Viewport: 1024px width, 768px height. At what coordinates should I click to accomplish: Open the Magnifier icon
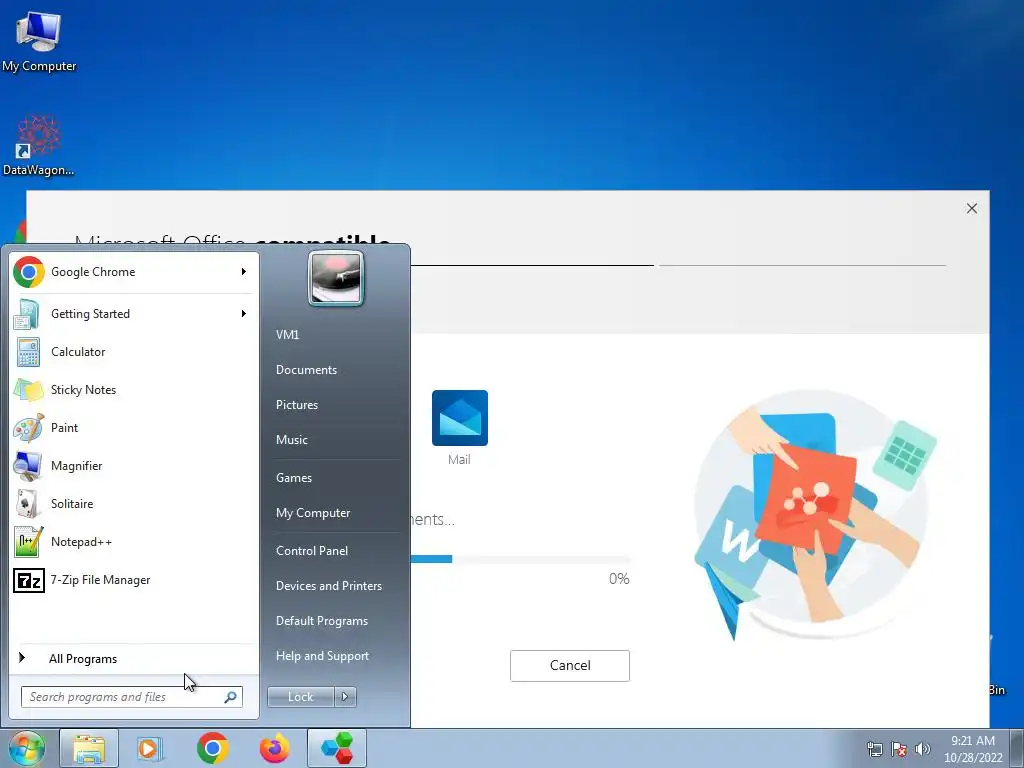point(28,466)
